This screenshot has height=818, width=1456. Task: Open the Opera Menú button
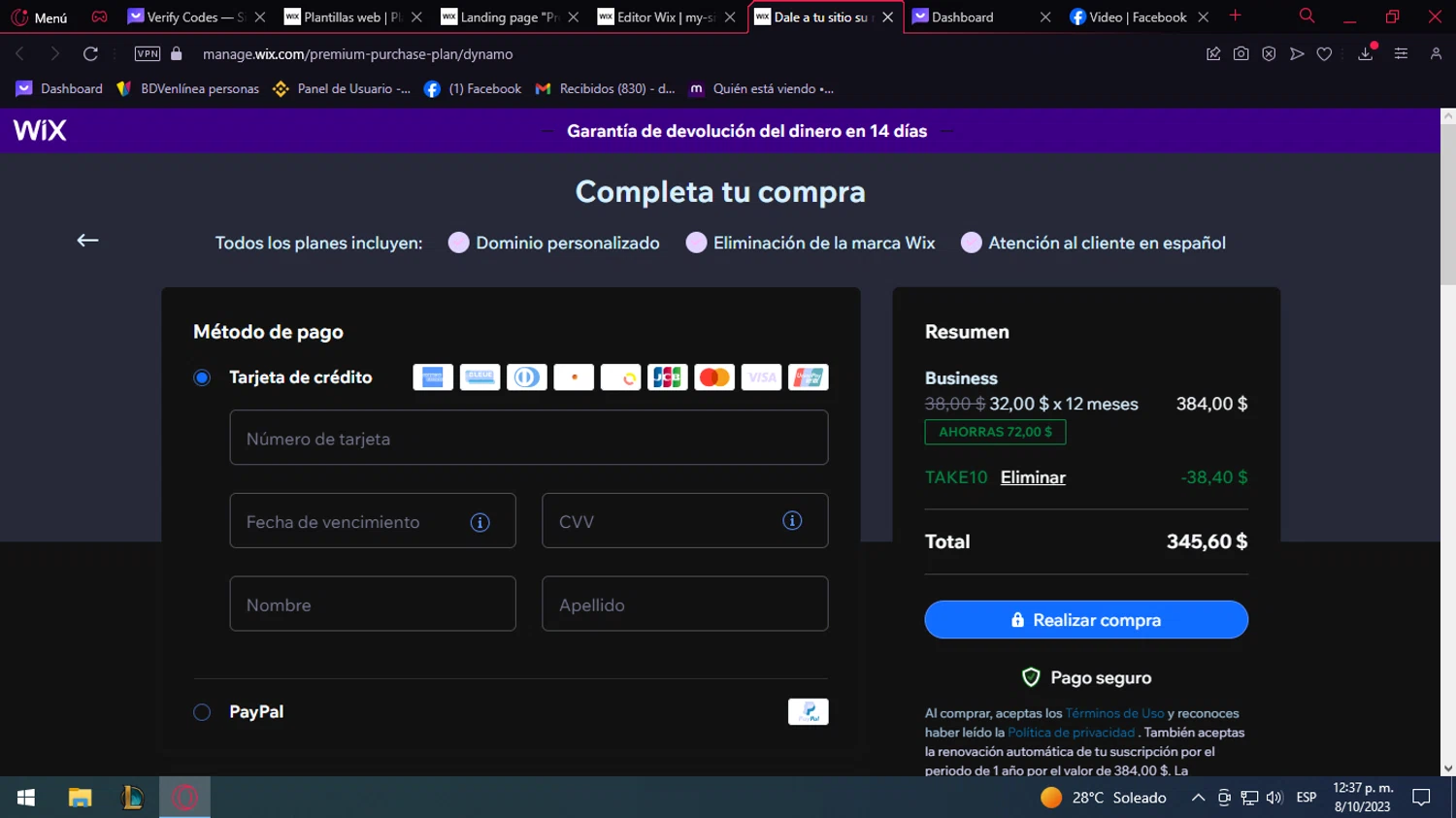(x=39, y=17)
